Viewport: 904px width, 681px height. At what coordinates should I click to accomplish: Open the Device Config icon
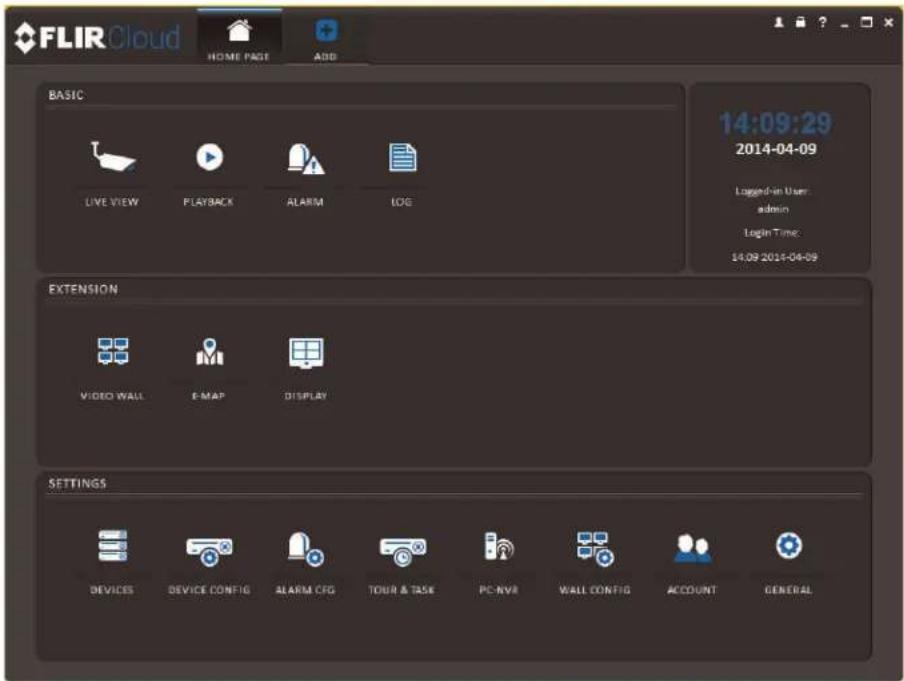209,550
